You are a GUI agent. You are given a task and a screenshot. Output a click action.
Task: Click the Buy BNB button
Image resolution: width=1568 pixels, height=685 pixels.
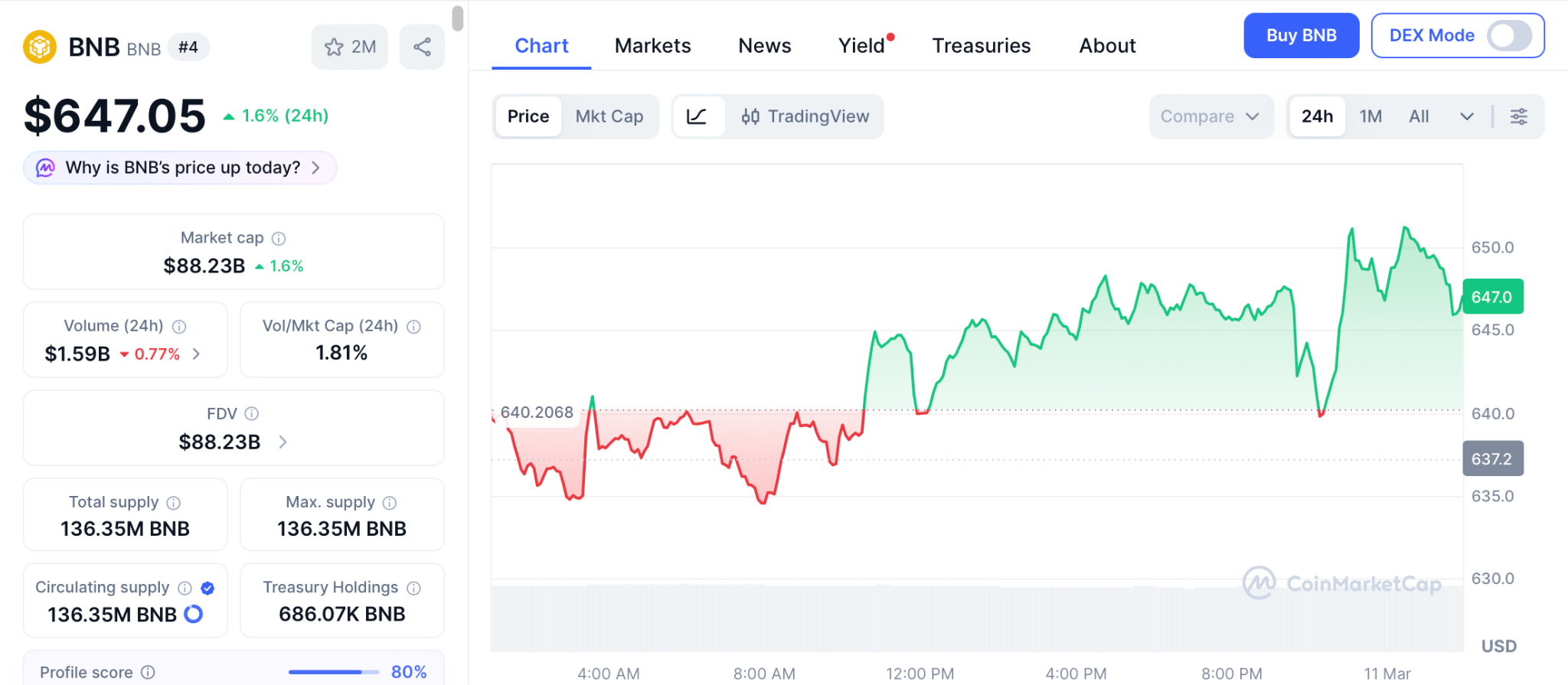click(x=1301, y=35)
